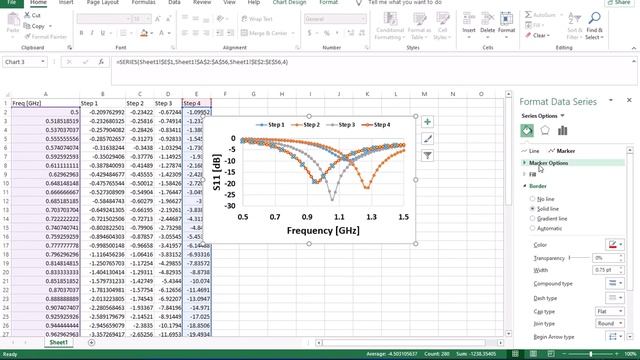
Task: Select Step 4 header cell
Action: (197, 103)
